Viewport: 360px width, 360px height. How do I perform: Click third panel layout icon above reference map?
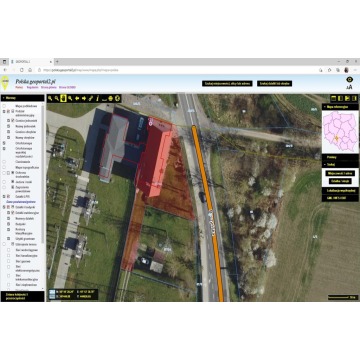click(347, 98)
